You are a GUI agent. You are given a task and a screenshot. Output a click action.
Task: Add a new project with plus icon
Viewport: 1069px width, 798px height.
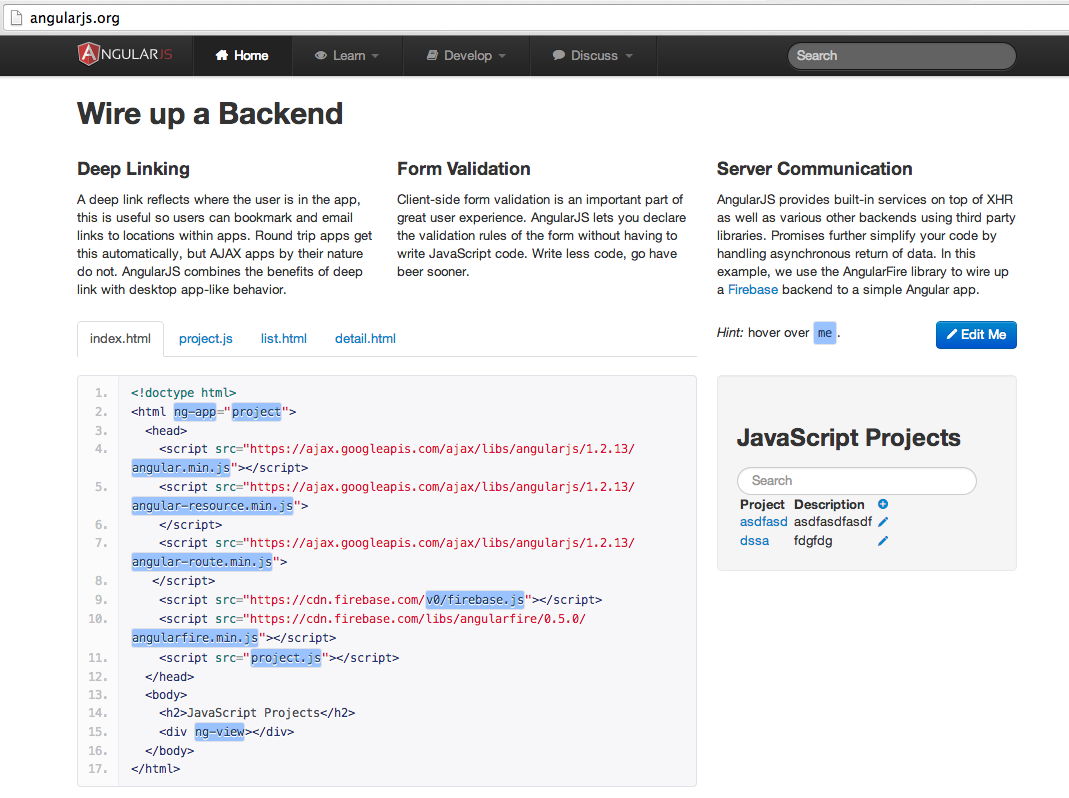[x=883, y=504]
